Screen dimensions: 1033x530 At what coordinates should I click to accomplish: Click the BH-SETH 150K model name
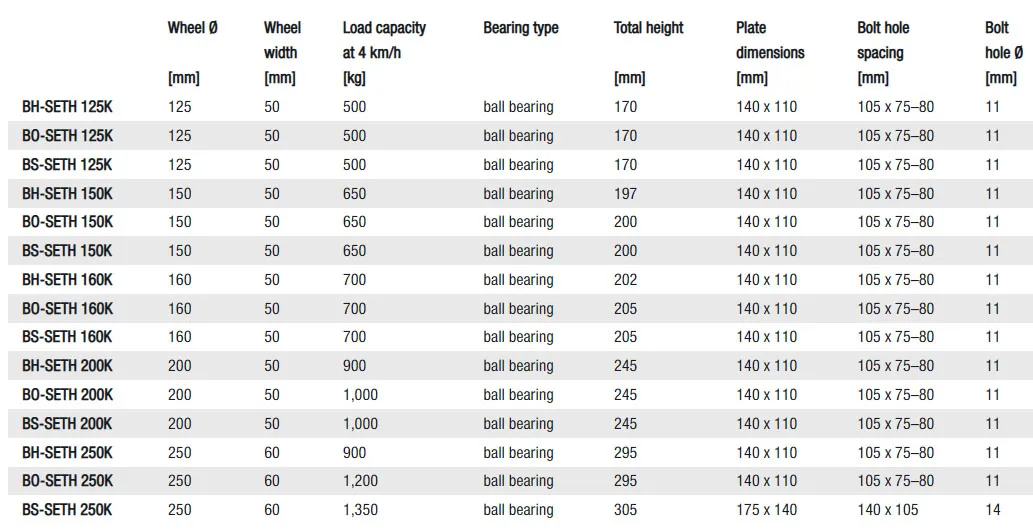click(67, 194)
